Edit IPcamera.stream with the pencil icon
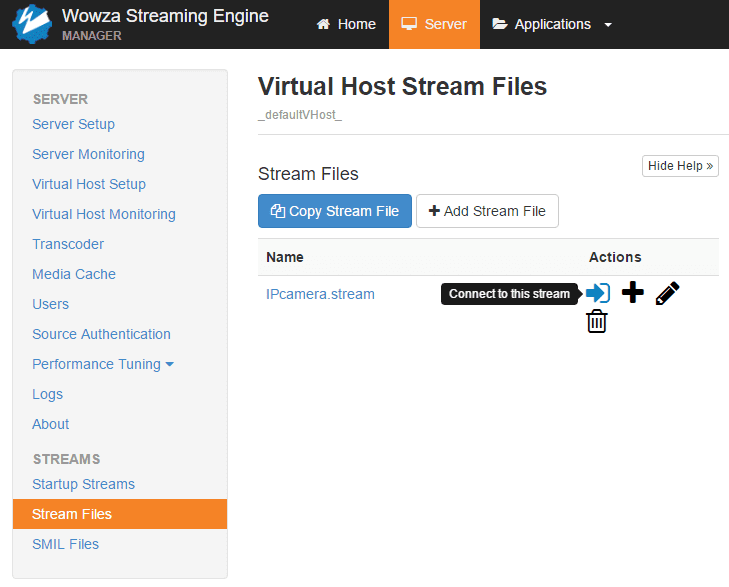The image size is (729, 587). (x=667, y=293)
